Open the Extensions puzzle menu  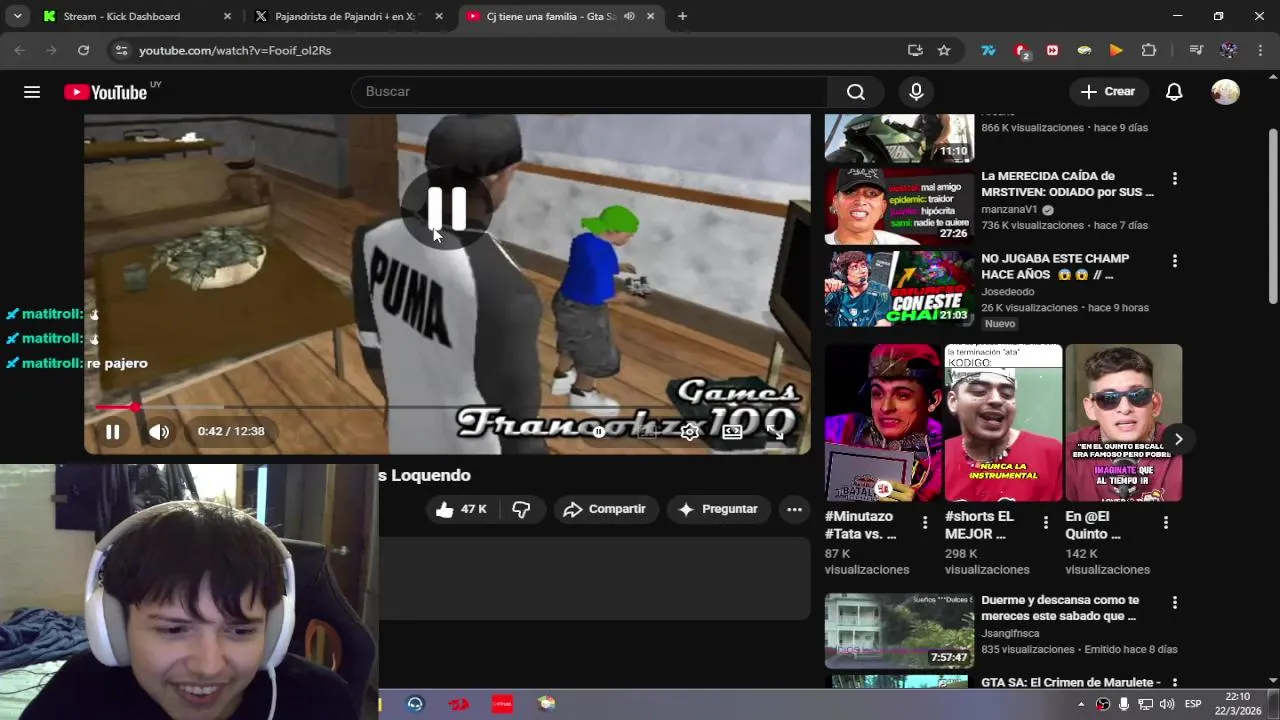tap(1149, 50)
